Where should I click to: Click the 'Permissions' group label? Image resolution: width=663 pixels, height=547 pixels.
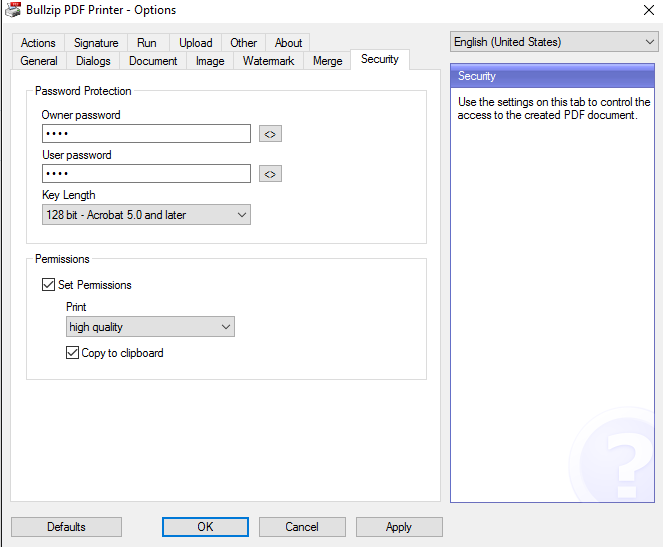point(62,259)
